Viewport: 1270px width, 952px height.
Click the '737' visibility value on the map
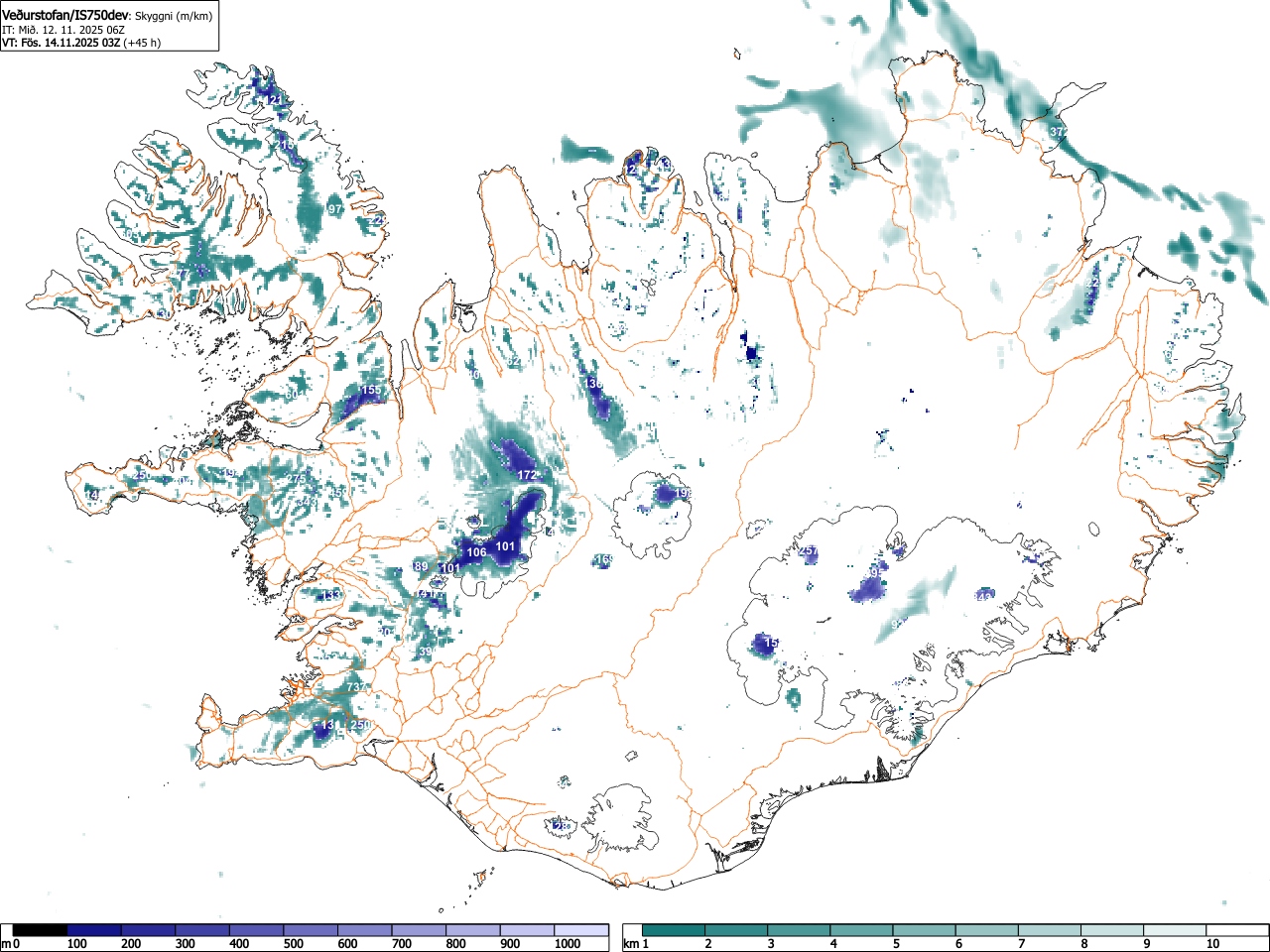pyautogui.click(x=357, y=688)
